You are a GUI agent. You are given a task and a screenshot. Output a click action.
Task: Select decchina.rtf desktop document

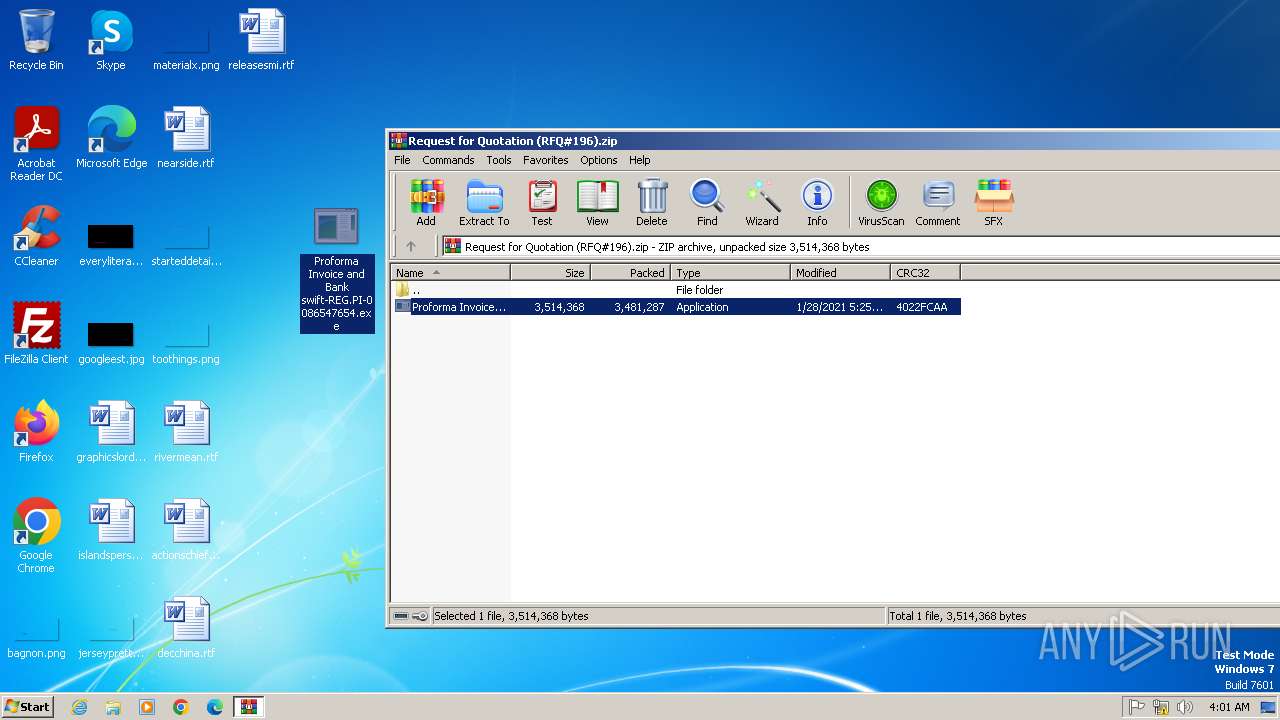[186, 628]
